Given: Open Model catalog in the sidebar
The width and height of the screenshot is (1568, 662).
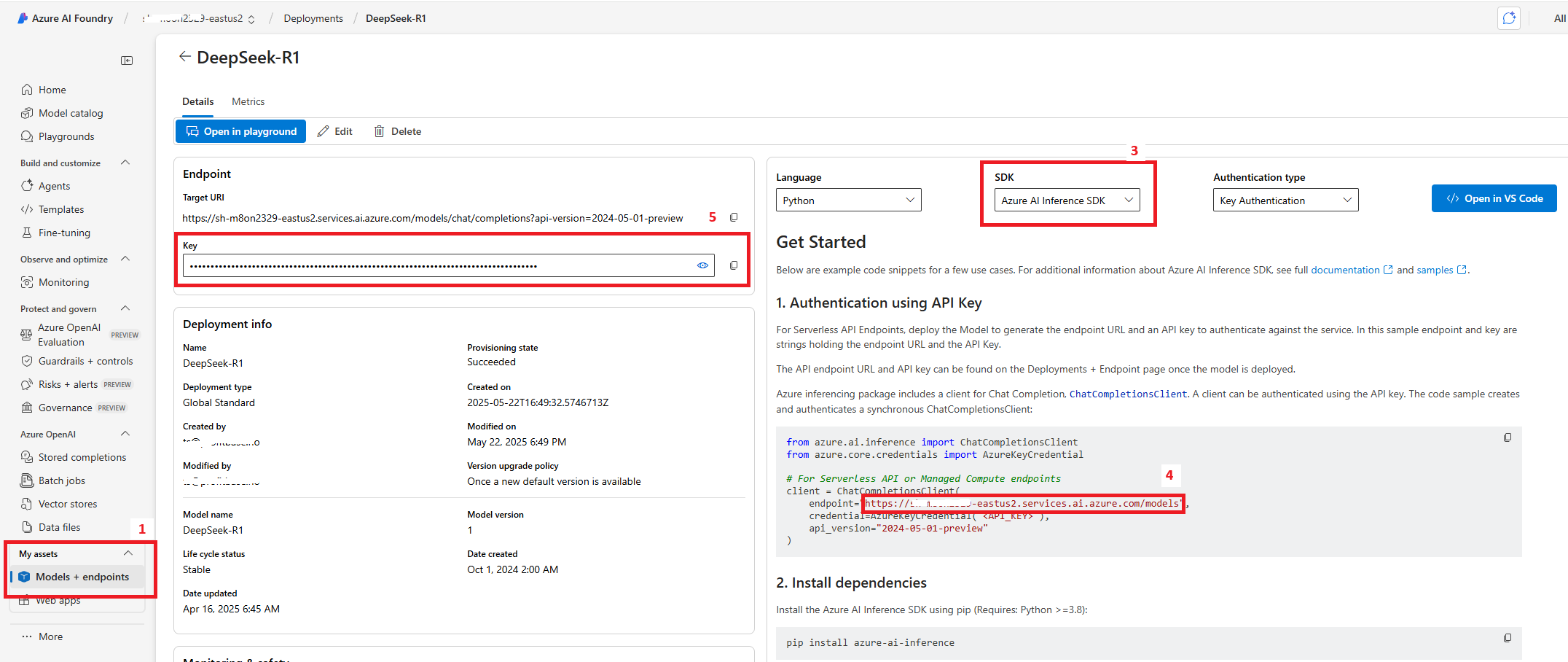Looking at the screenshot, I should pos(71,113).
